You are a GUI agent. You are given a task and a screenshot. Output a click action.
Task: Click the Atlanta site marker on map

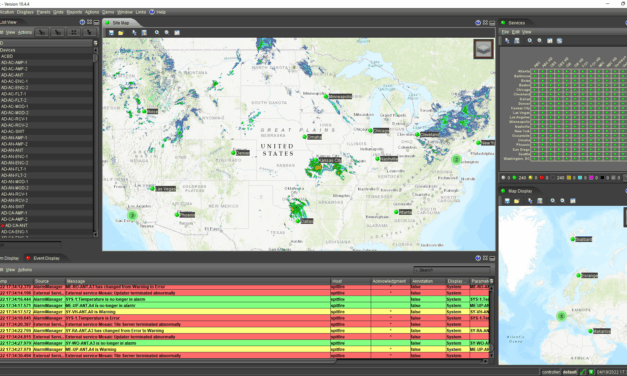pyautogui.click(x=396, y=212)
